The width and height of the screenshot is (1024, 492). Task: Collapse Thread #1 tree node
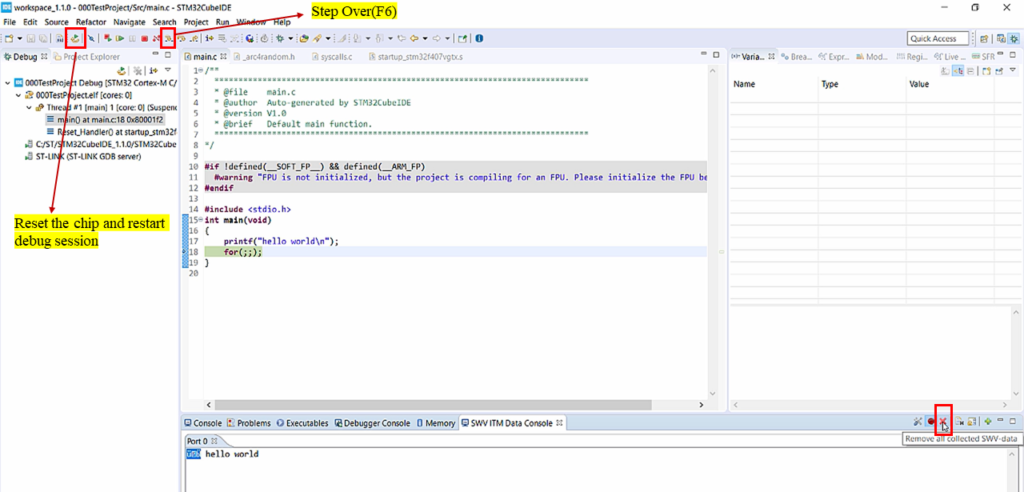coord(29,107)
